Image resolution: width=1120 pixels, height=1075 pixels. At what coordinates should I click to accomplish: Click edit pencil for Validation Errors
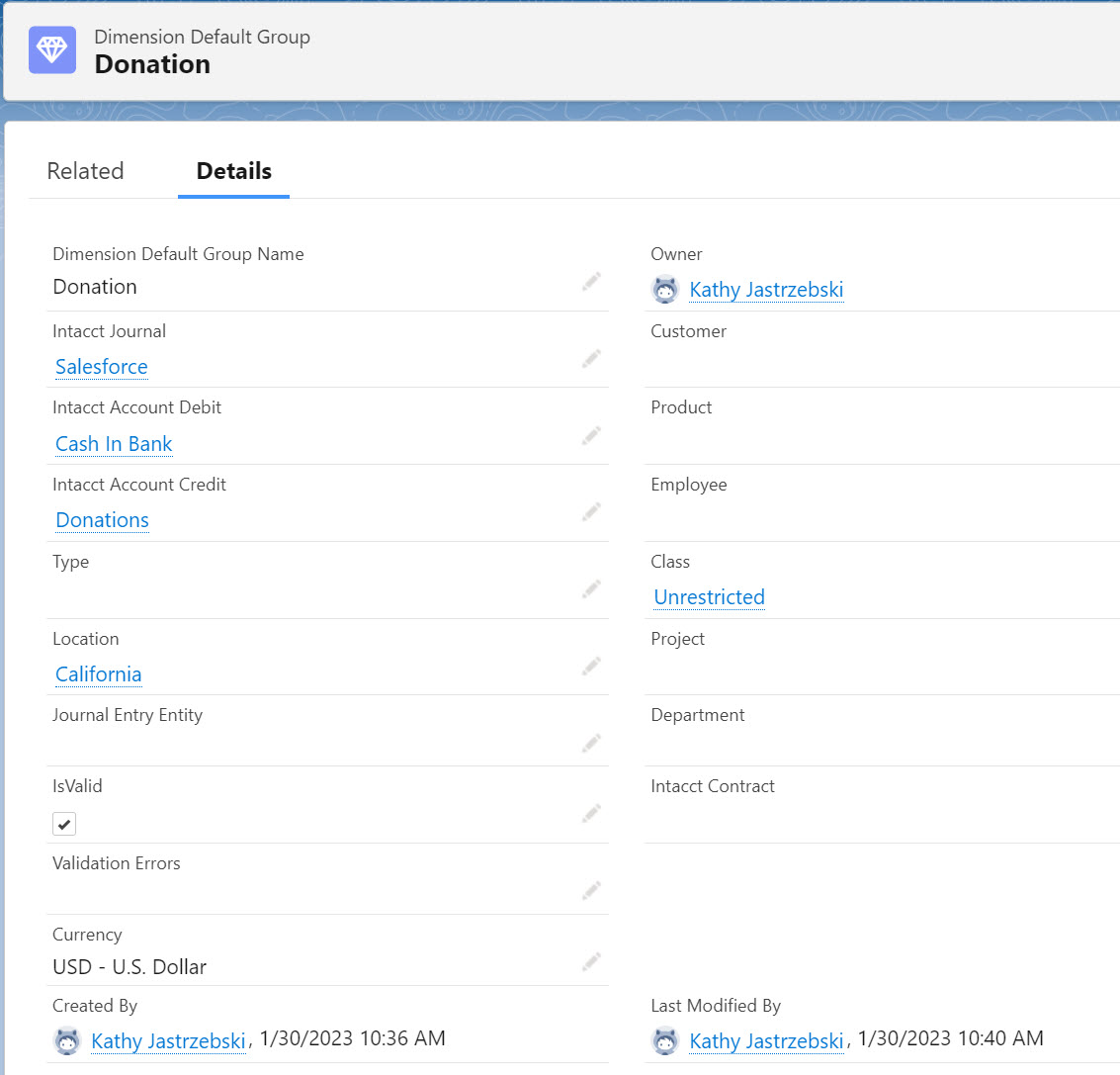(591, 891)
